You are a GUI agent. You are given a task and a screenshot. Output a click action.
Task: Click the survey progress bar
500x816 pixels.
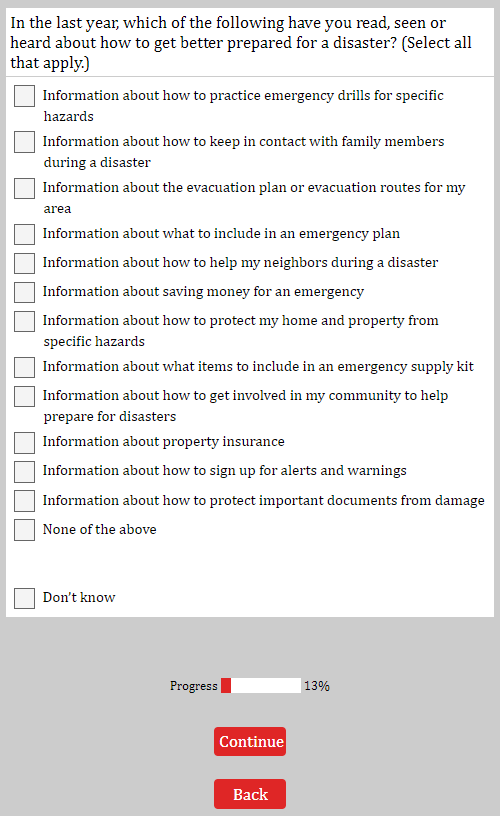[261, 685]
